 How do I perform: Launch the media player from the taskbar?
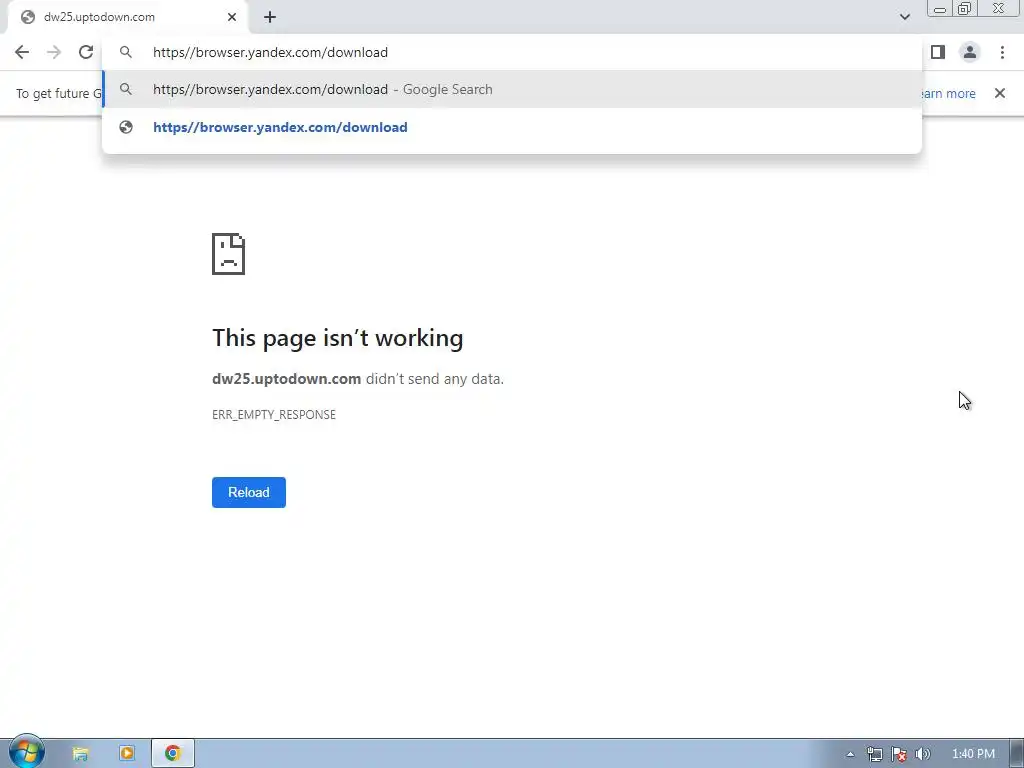[127, 754]
